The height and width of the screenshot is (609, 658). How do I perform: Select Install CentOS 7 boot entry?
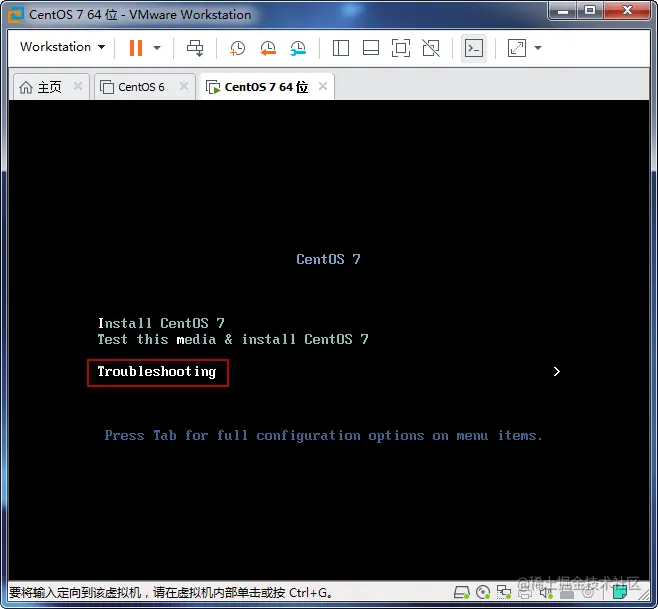coord(161,323)
